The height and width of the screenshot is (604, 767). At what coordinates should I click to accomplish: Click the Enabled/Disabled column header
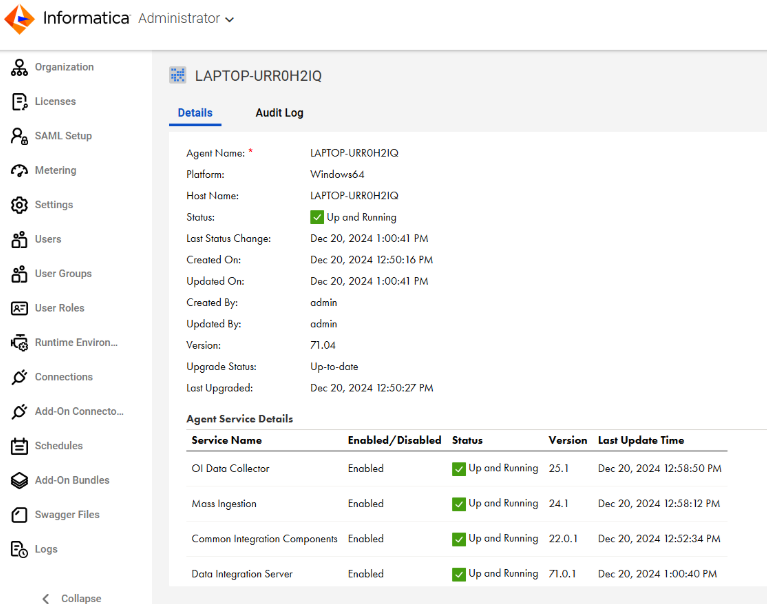tap(394, 440)
